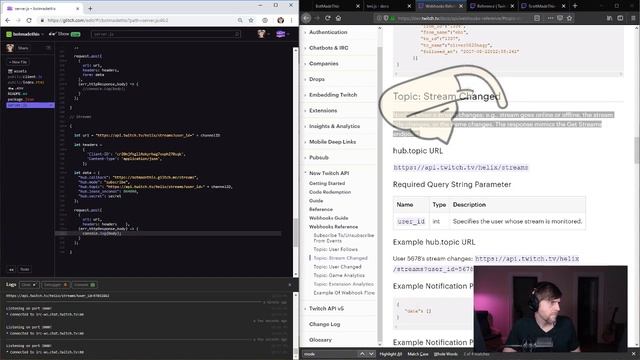The height and width of the screenshot is (360, 640).
Task: Expand Insights & Analytics section
Action: (x=334, y=126)
